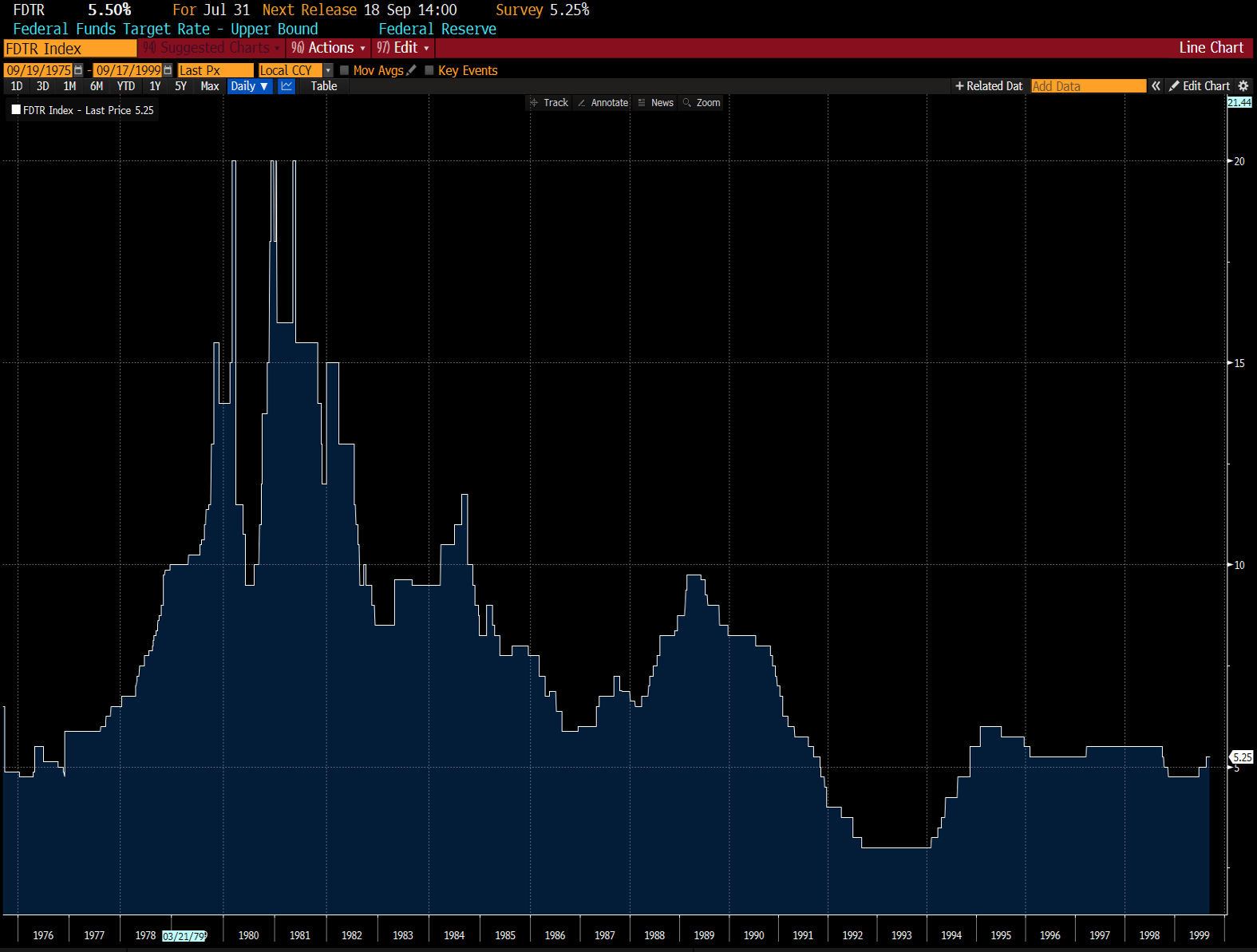Click Edit Chart pencil button
This screenshot has height=952, width=1257.
coord(1200,85)
